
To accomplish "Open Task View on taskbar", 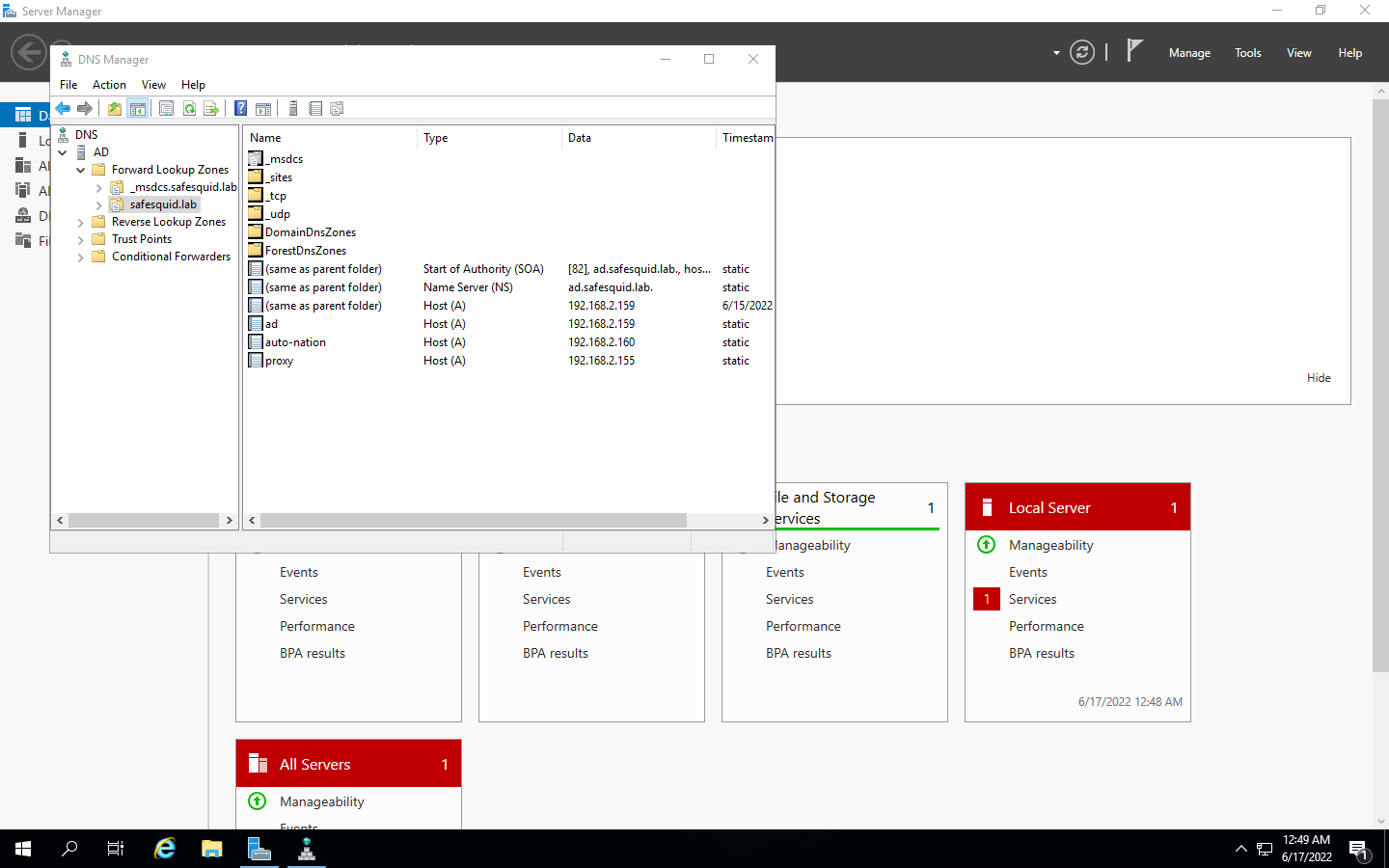I will (x=116, y=849).
